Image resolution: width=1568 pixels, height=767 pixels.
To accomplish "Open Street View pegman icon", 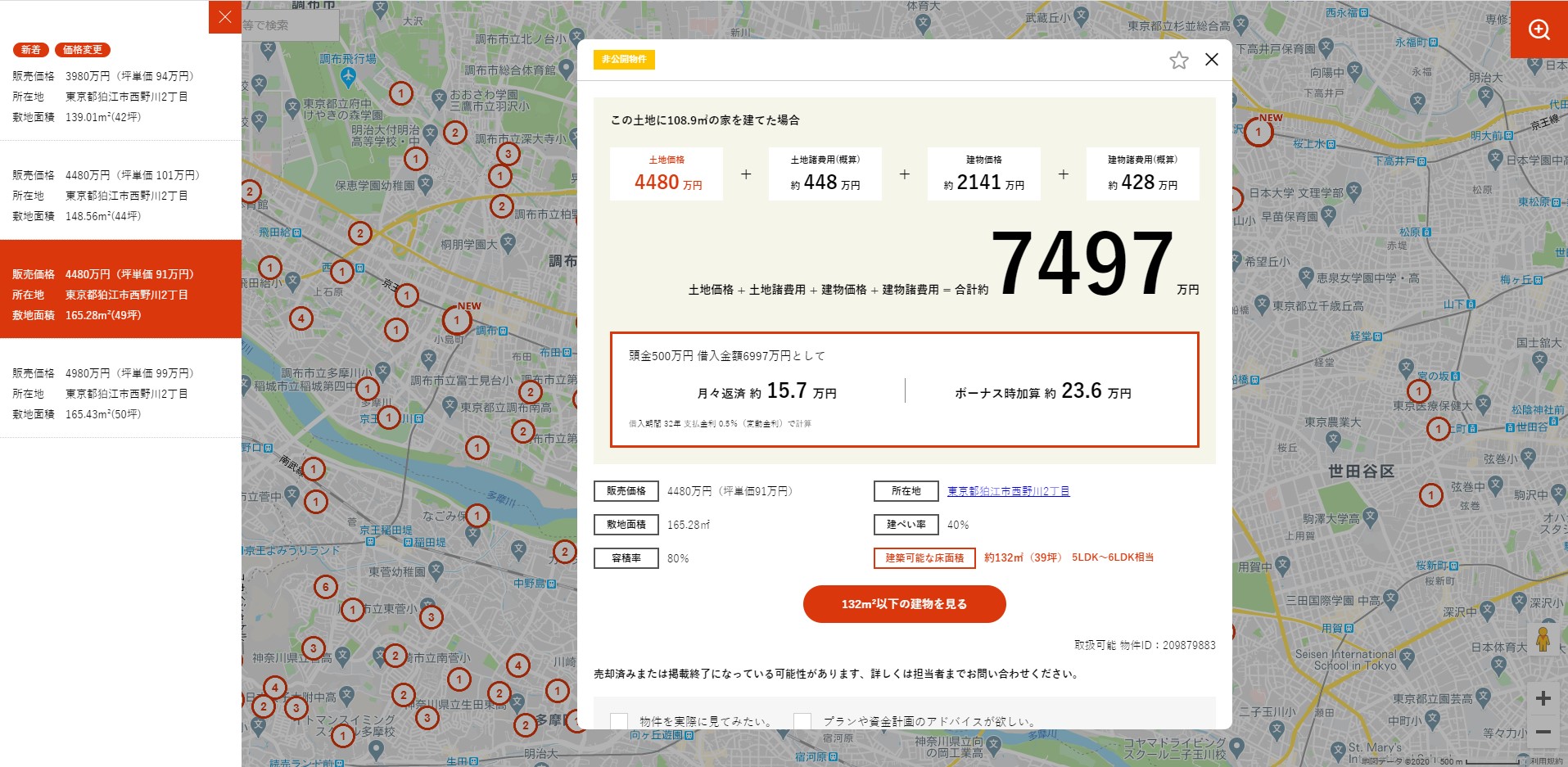I will click(1543, 639).
